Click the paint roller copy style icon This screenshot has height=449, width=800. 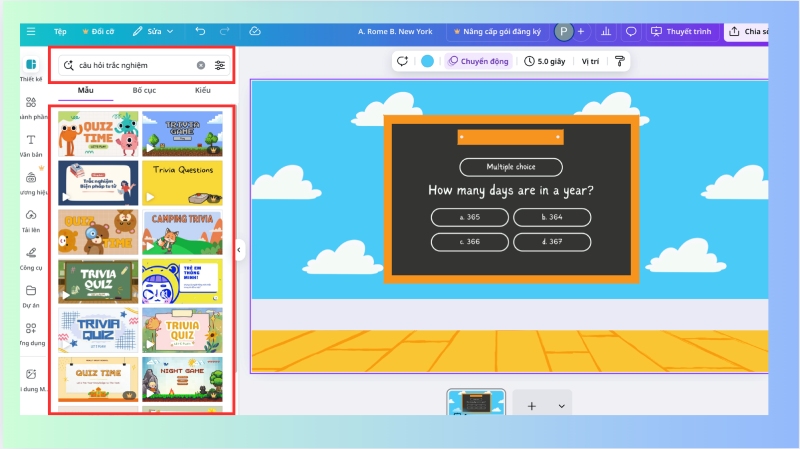pyautogui.click(x=619, y=61)
